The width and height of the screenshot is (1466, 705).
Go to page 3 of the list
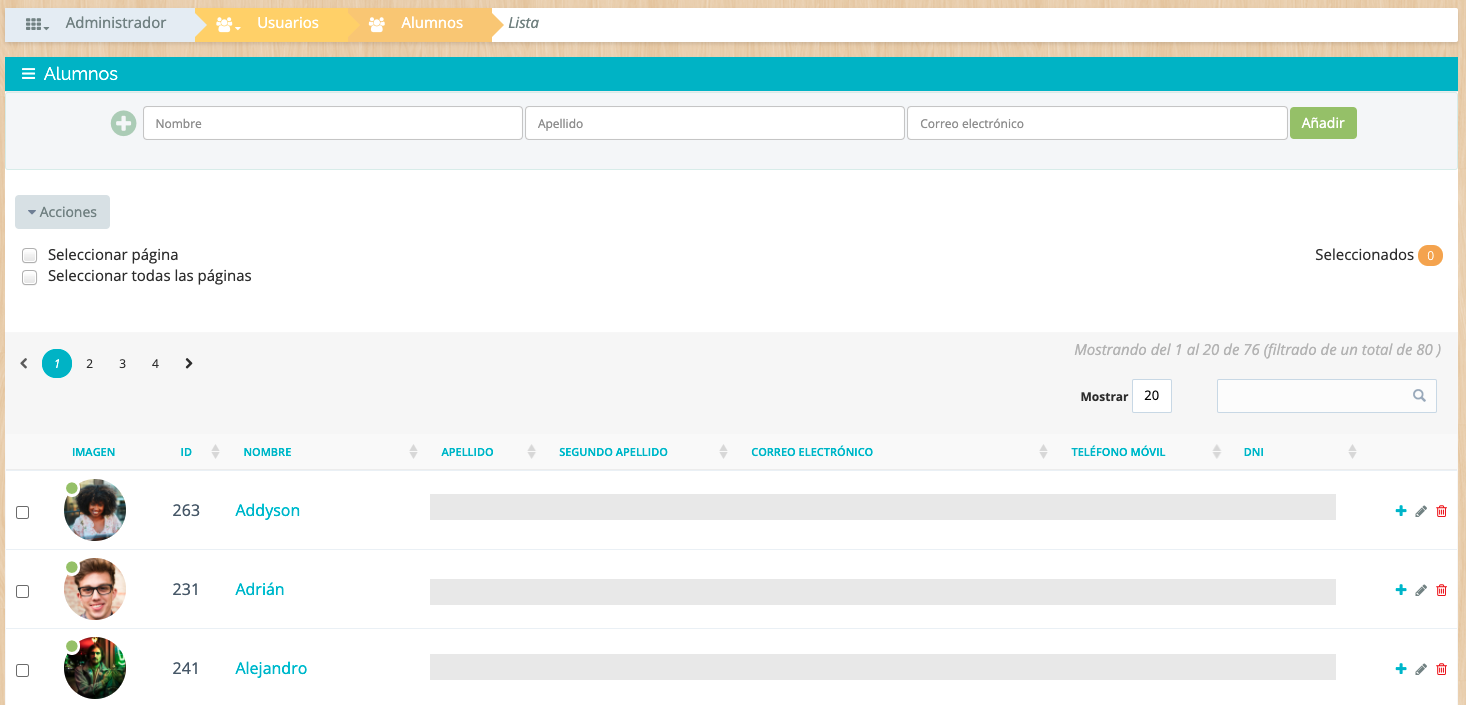click(122, 364)
